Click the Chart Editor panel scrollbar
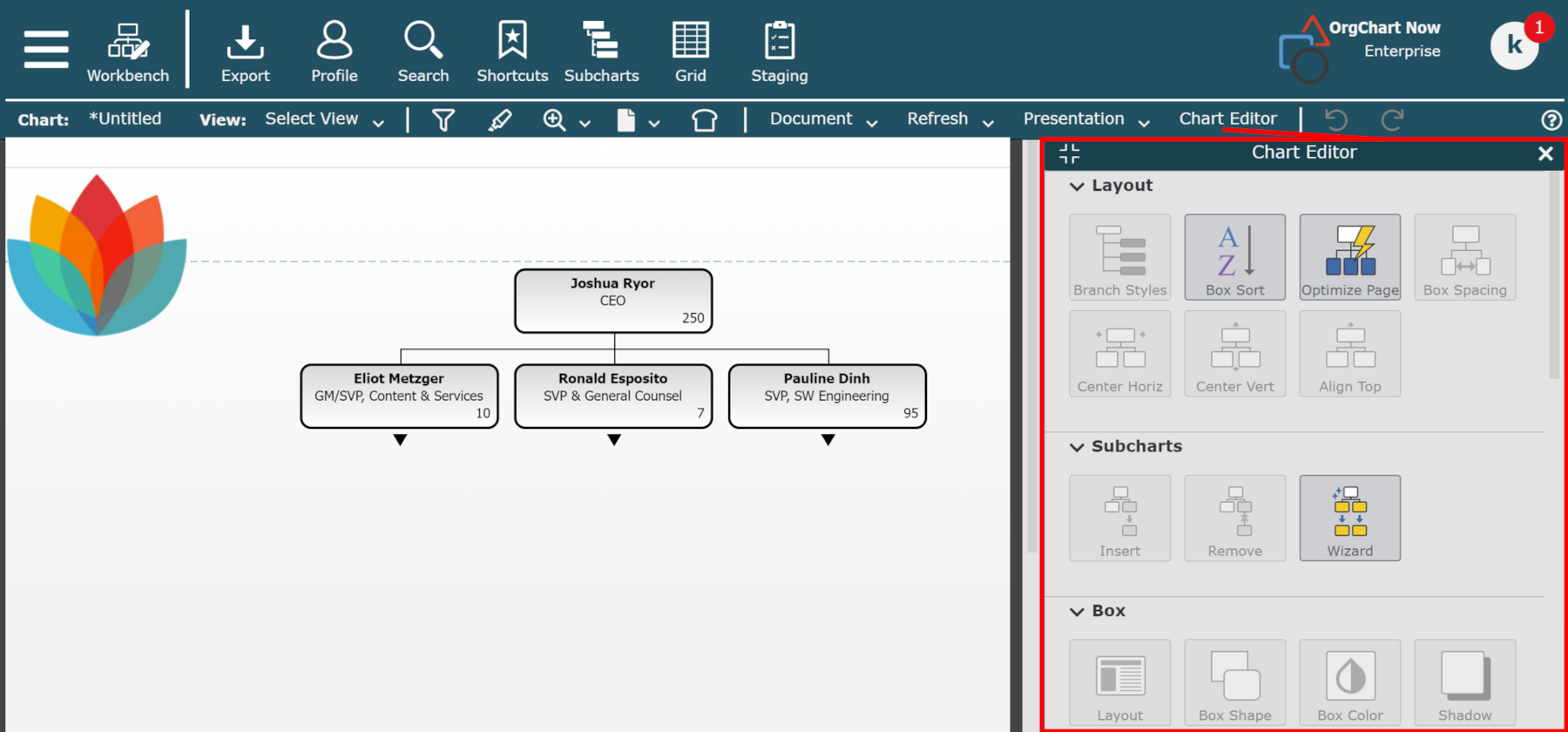Image resolution: width=1568 pixels, height=732 pixels. pyautogui.click(x=1554, y=274)
